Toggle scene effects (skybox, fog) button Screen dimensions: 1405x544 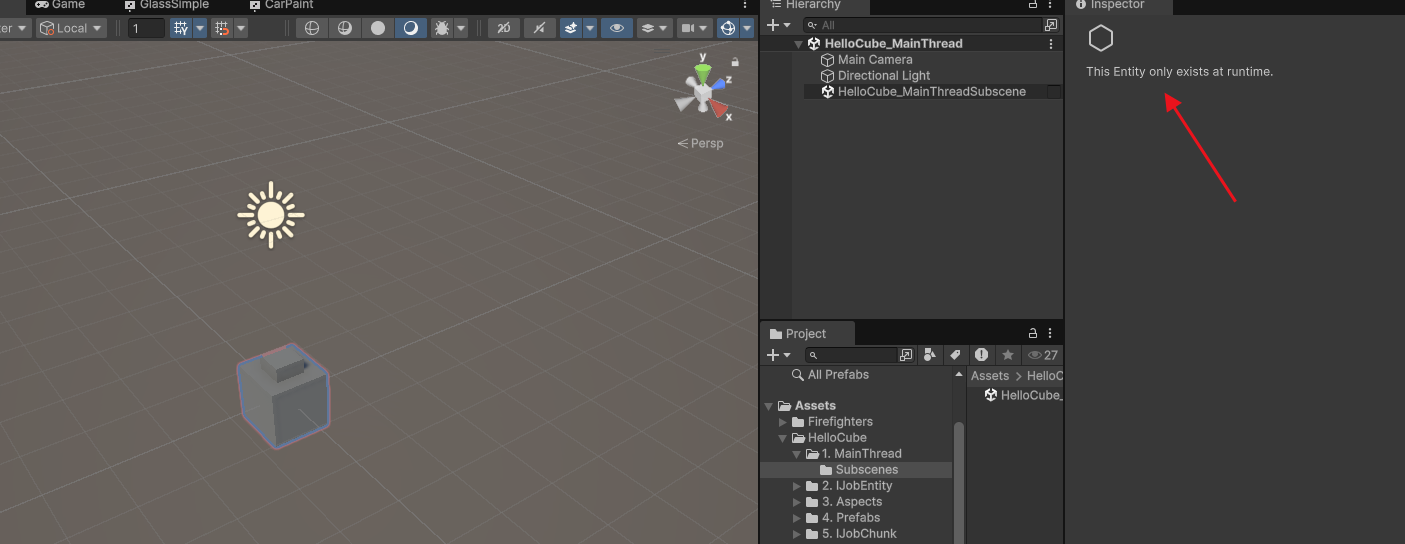click(x=570, y=28)
